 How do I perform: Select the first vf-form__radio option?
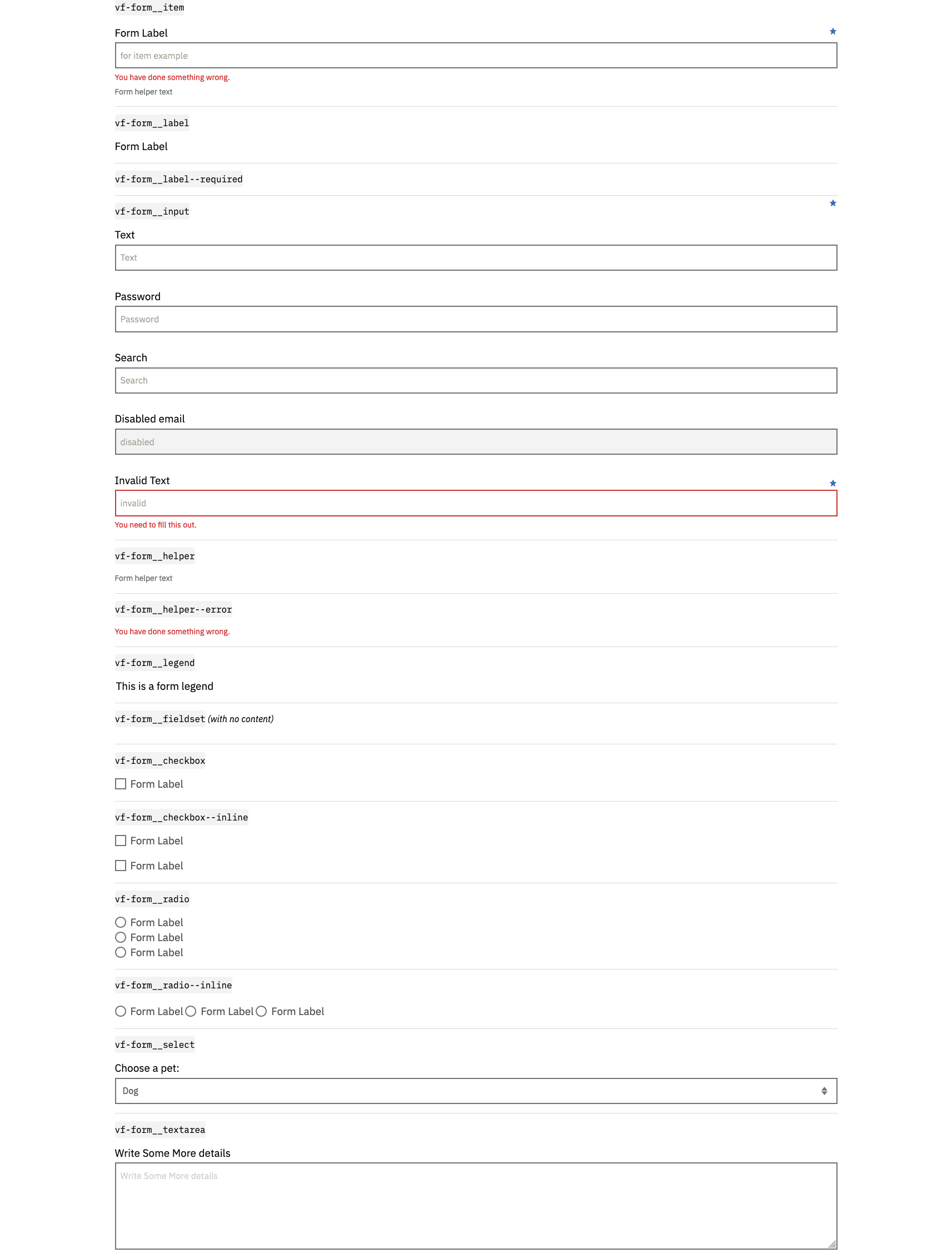(120, 922)
